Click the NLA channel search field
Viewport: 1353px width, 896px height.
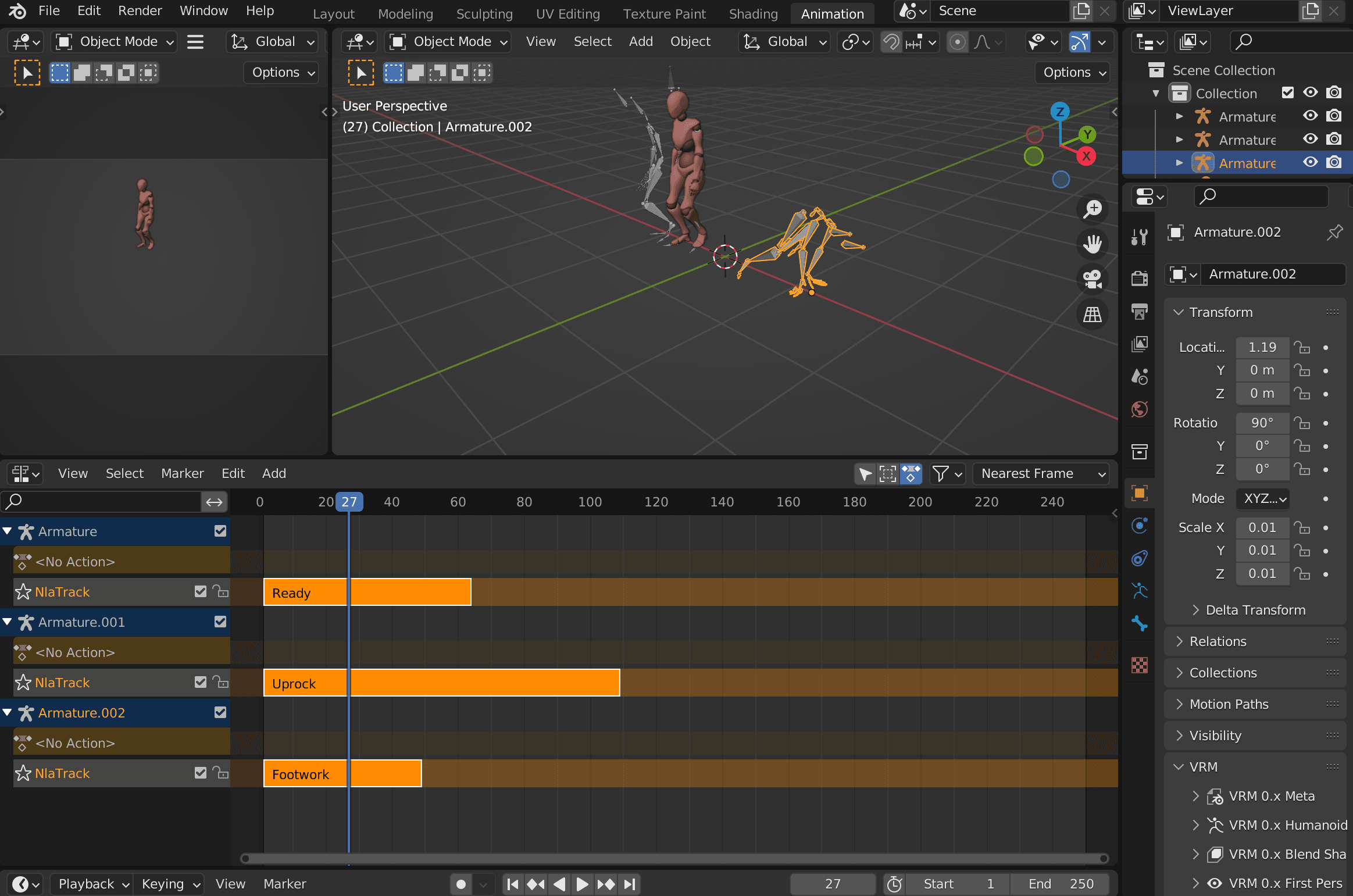[101, 502]
